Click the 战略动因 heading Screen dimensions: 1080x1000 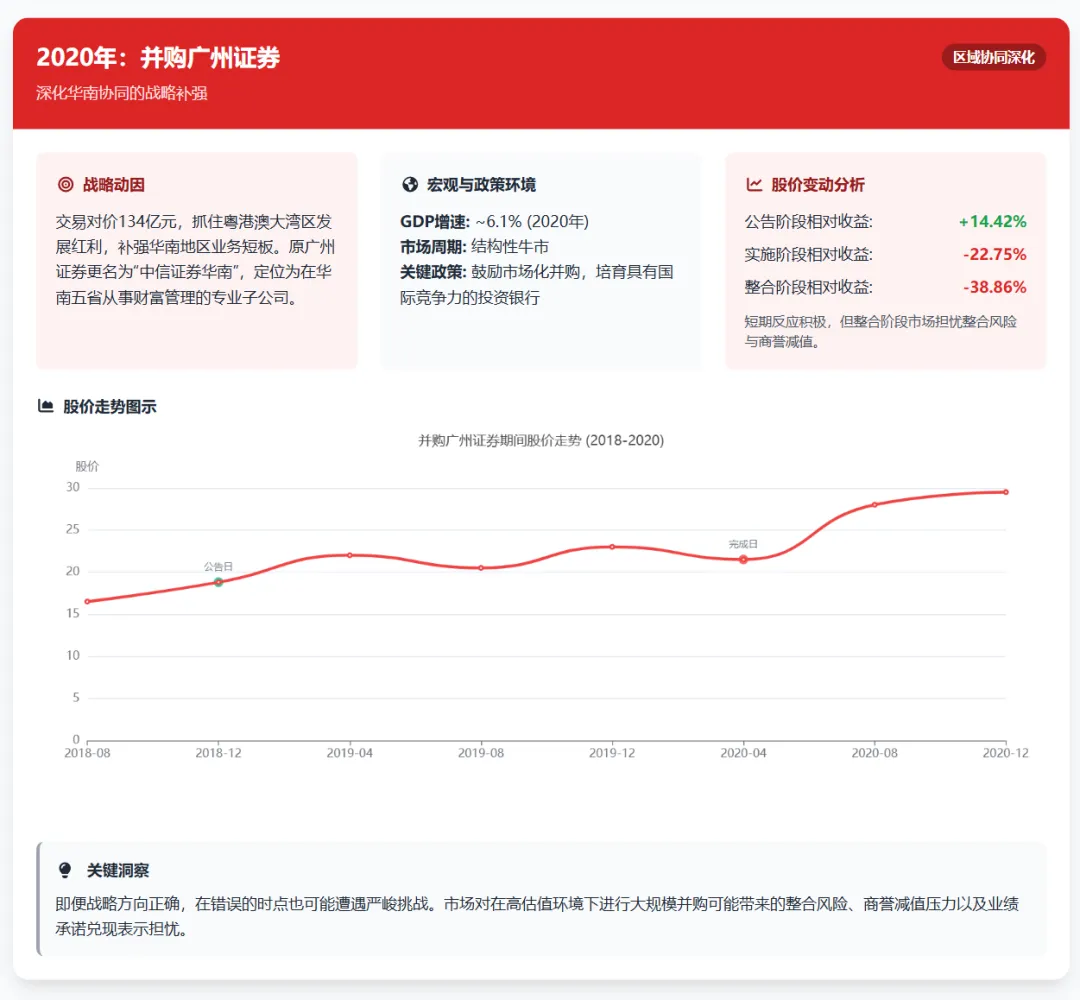pos(114,184)
